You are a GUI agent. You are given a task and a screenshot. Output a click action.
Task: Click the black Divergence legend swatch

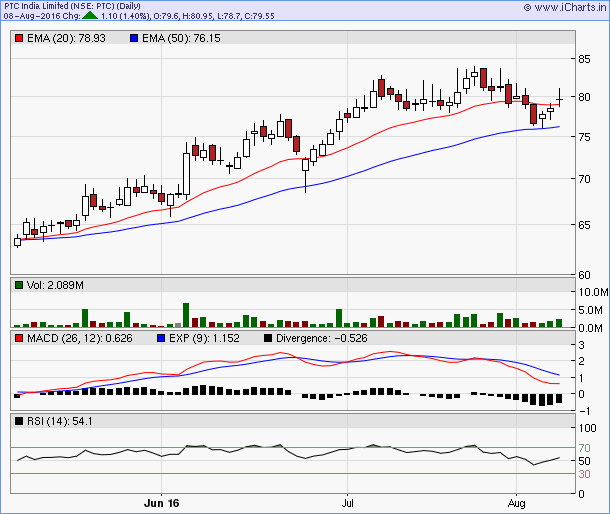tap(268, 338)
